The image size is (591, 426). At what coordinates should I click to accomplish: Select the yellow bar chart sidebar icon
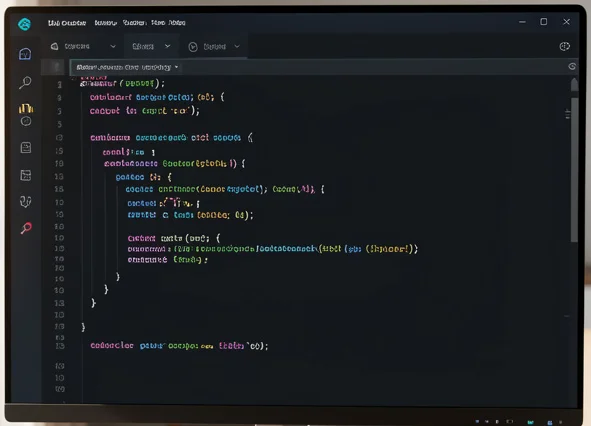tap(26, 109)
